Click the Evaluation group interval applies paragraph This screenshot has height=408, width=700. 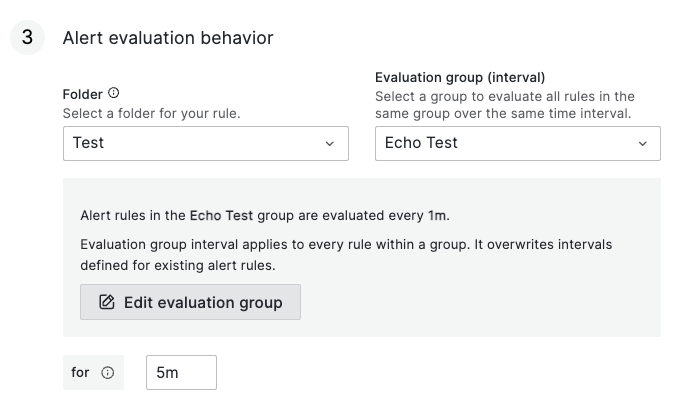coord(345,255)
